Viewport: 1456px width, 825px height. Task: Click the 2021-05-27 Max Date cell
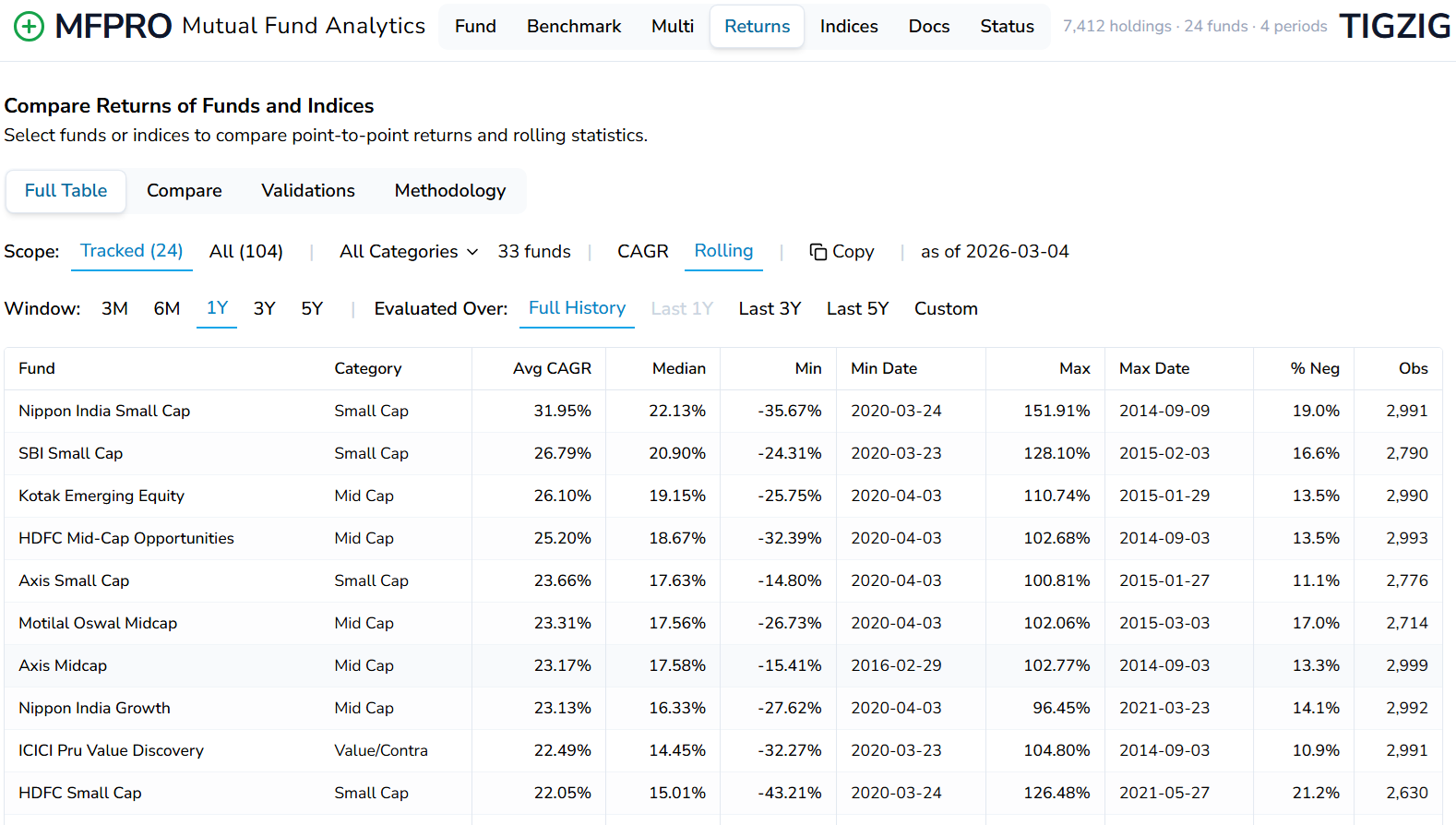click(x=1164, y=793)
